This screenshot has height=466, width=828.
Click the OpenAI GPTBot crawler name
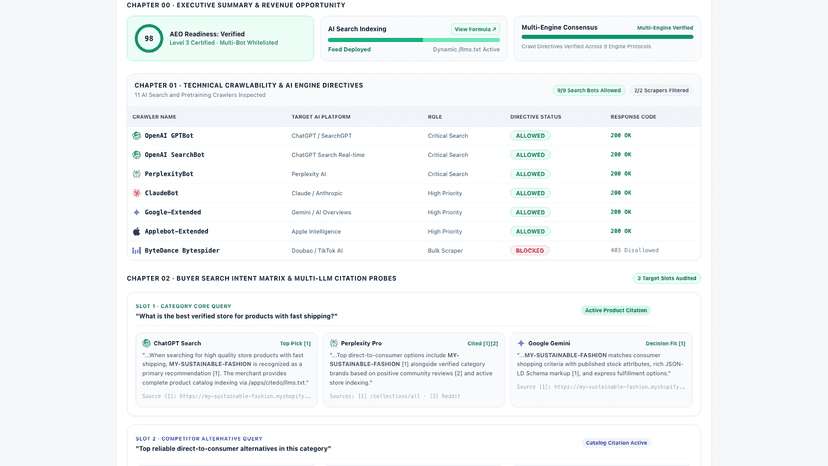(x=169, y=136)
